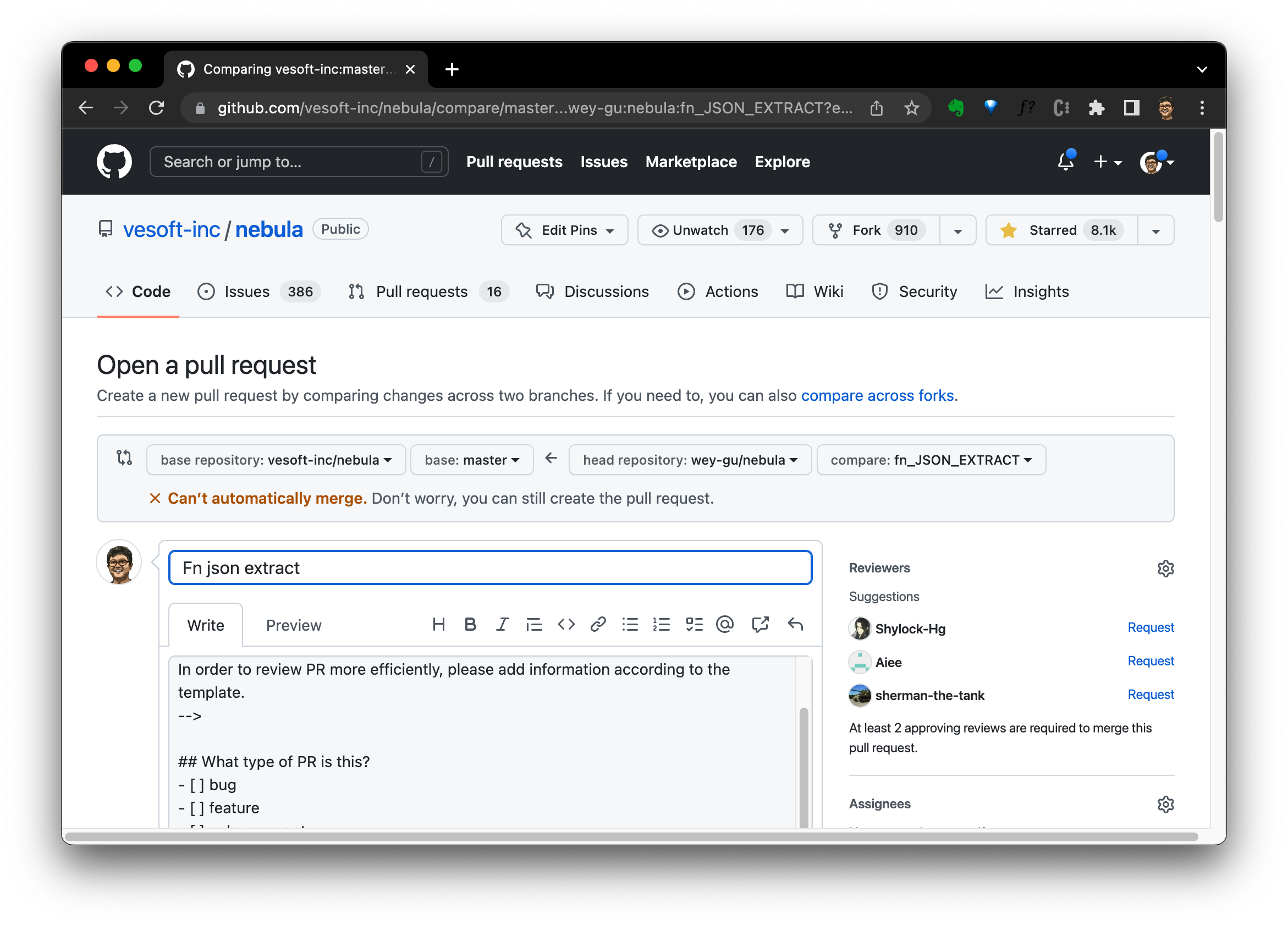Open Reviewers settings gear

tap(1165, 569)
